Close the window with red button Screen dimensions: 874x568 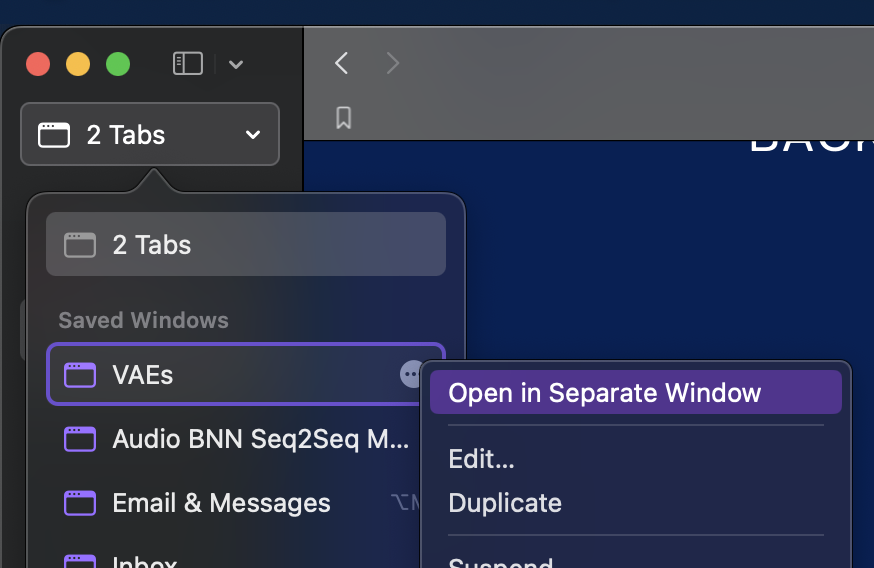point(38,64)
